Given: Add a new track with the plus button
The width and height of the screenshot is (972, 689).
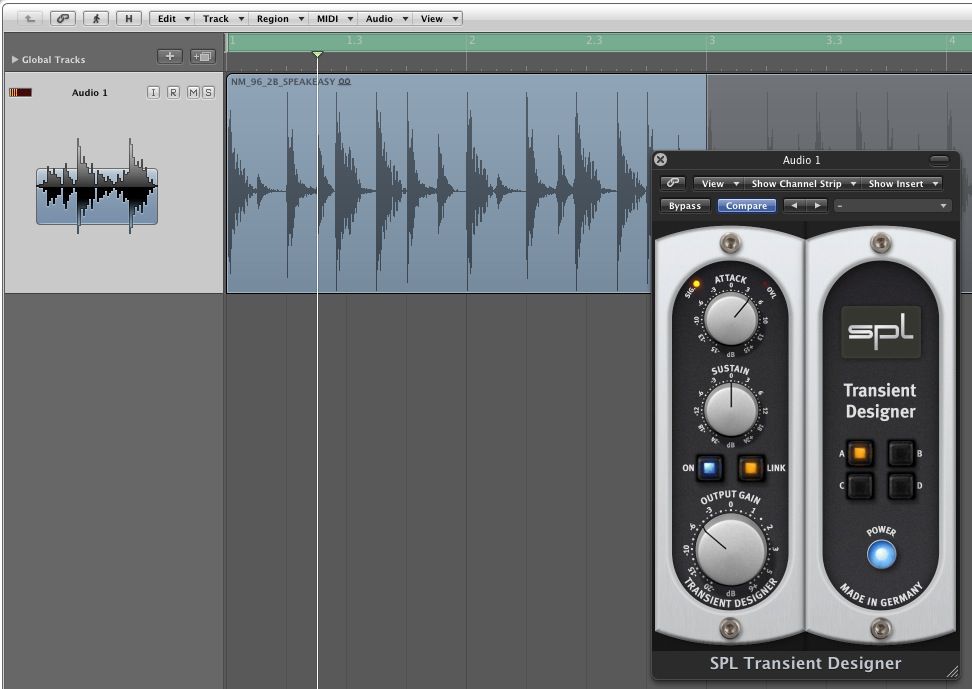Looking at the screenshot, I should pos(169,56).
